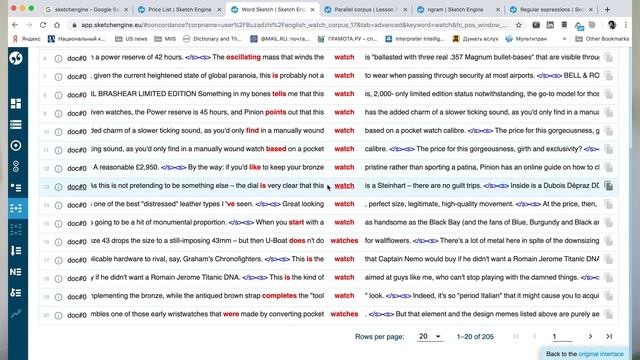Viewport: 640px width, 360px height.
Task: Open Word Sketch target icon in sidebar
Action: coord(16,145)
